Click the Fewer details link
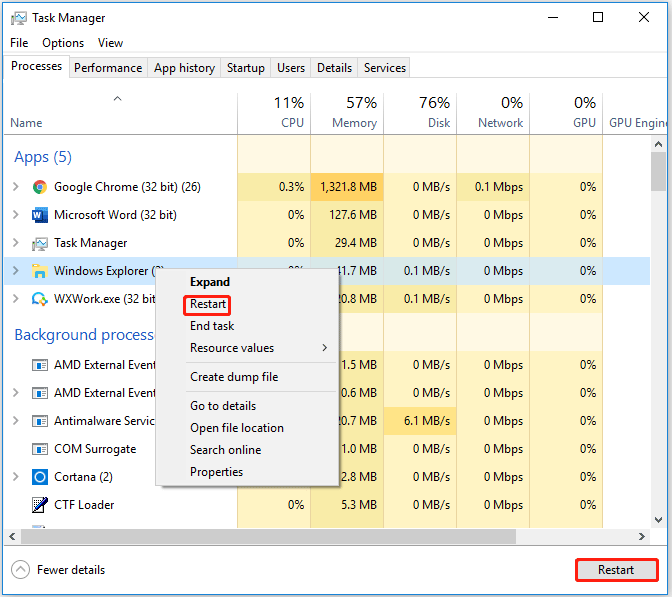The width and height of the screenshot is (672, 597). click(71, 570)
